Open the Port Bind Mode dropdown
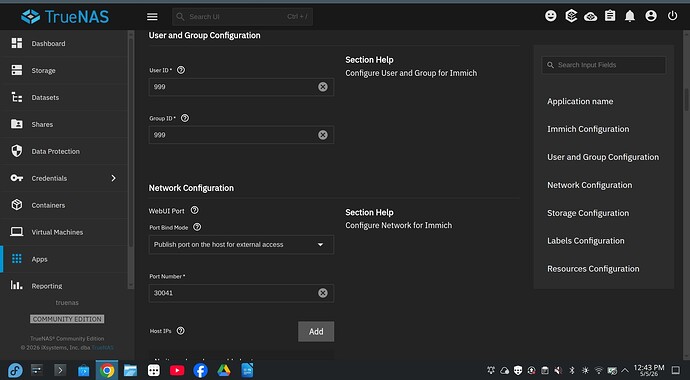Image resolution: width=690 pixels, height=380 pixels. 241,245
